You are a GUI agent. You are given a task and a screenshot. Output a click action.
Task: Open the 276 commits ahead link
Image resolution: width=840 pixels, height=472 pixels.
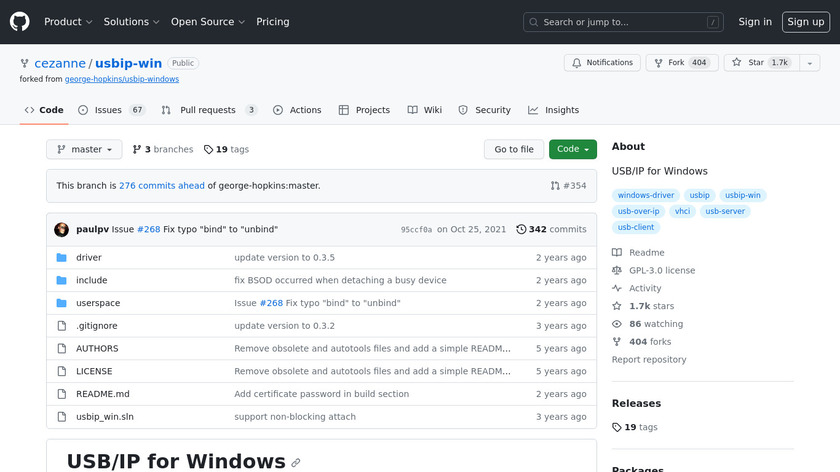pyautogui.click(x=162, y=186)
